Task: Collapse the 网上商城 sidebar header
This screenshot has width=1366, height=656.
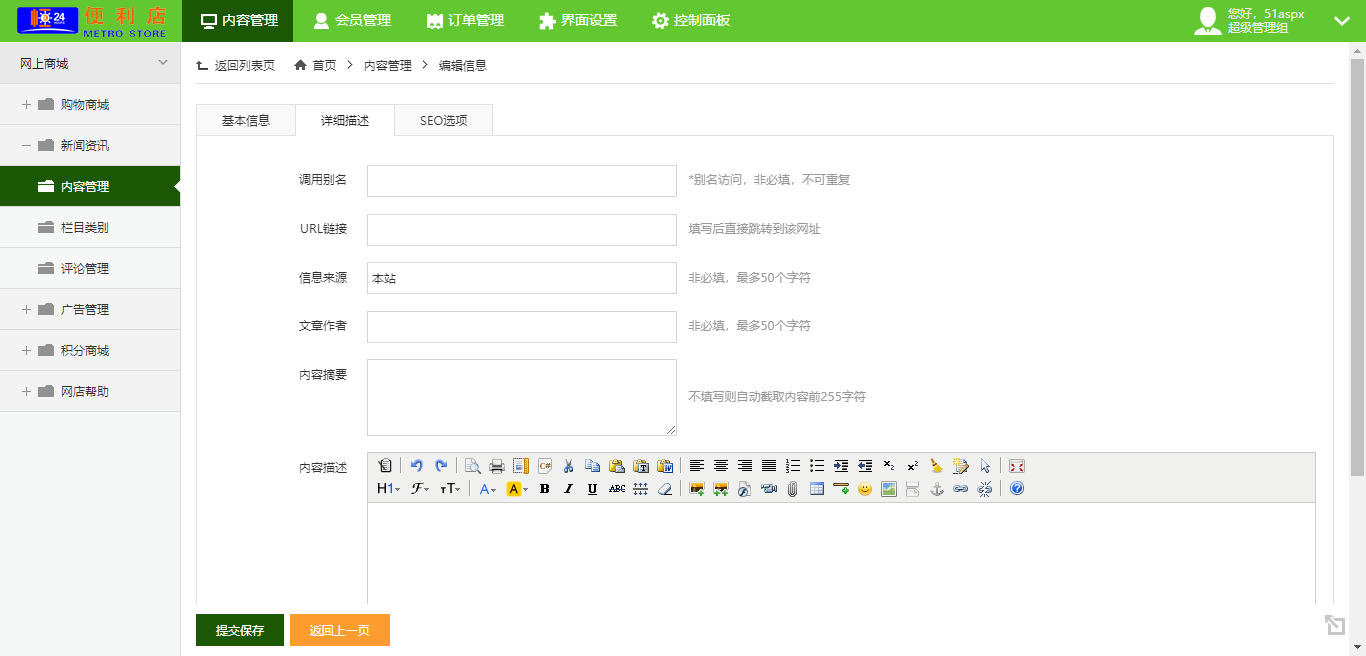Action: click(x=164, y=63)
